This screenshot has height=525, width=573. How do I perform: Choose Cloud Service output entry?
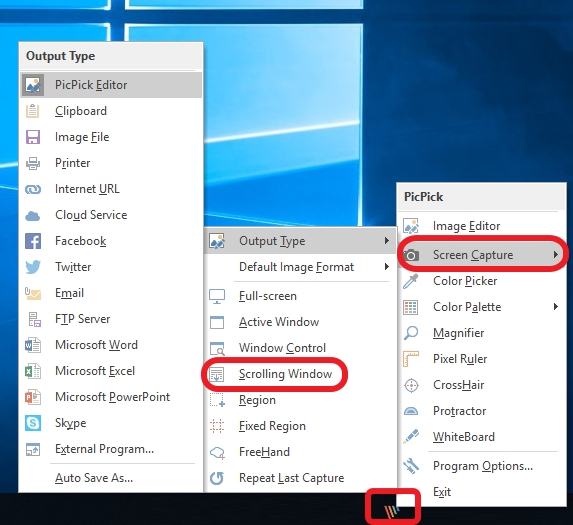pos(111,215)
